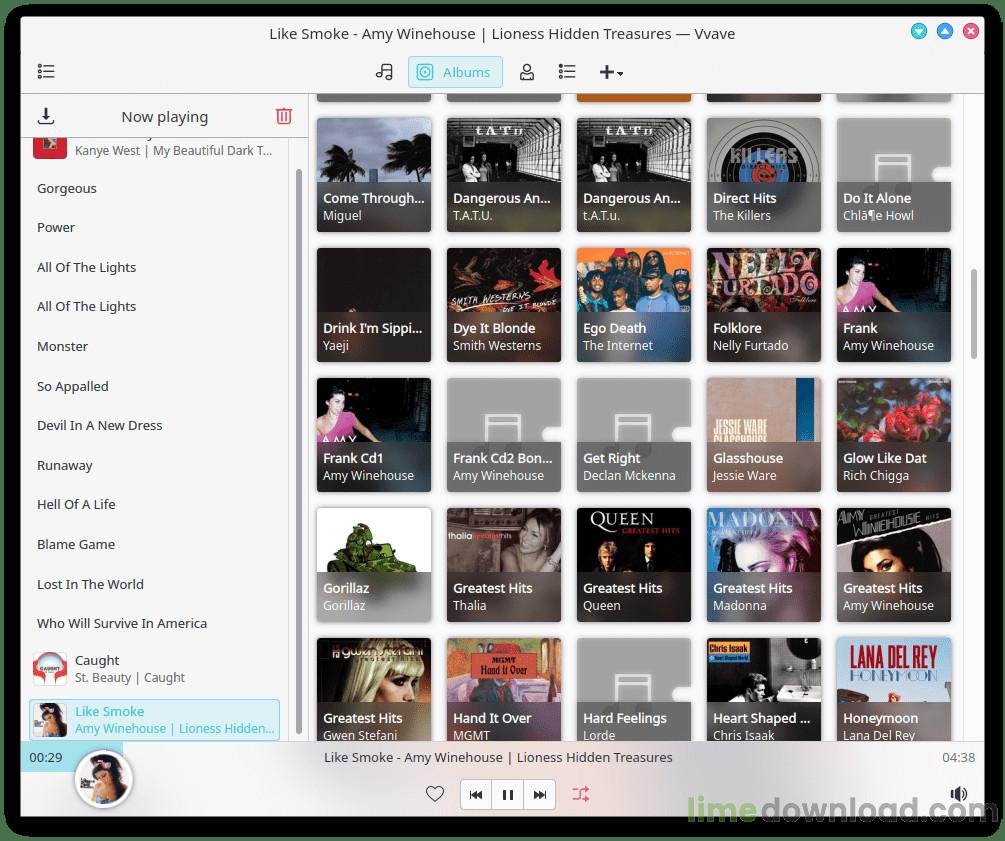Clear the Now playing queue with trash icon
1005x841 pixels.
coord(284,116)
